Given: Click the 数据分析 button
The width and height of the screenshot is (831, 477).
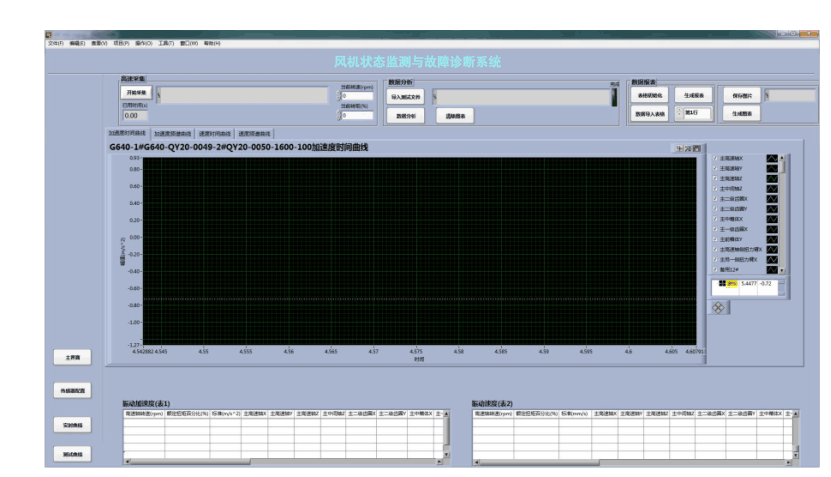Looking at the screenshot, I should click(405, 116).
